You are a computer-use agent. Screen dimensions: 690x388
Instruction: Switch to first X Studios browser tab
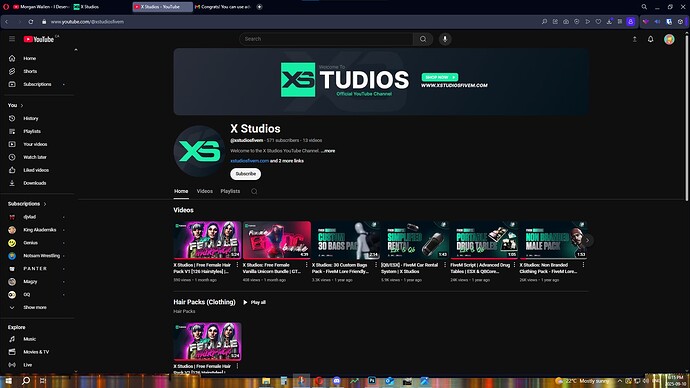pyautogui.click(x=101, y=7)
